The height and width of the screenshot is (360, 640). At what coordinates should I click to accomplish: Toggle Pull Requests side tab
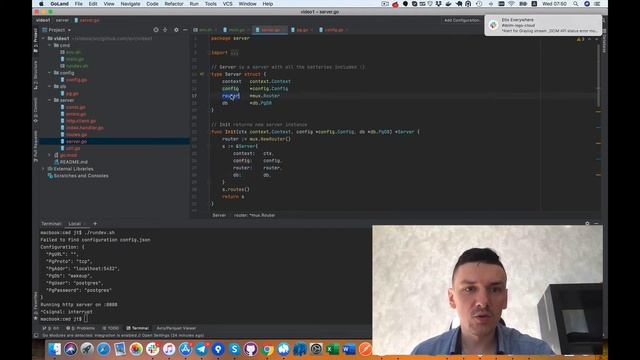click(36, 146)
